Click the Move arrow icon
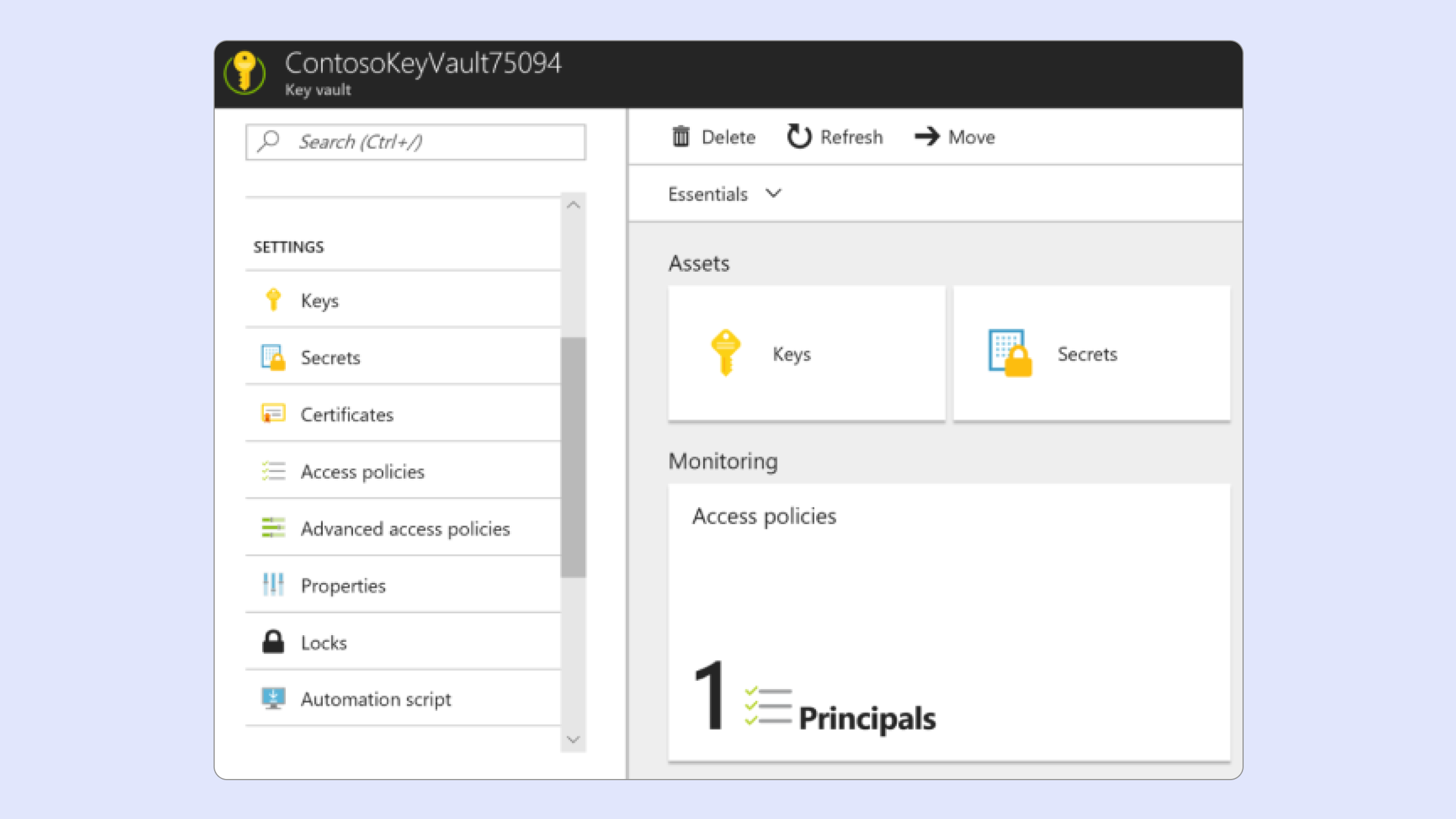This screenshot has height=819, width=1456. pos(926,136)
